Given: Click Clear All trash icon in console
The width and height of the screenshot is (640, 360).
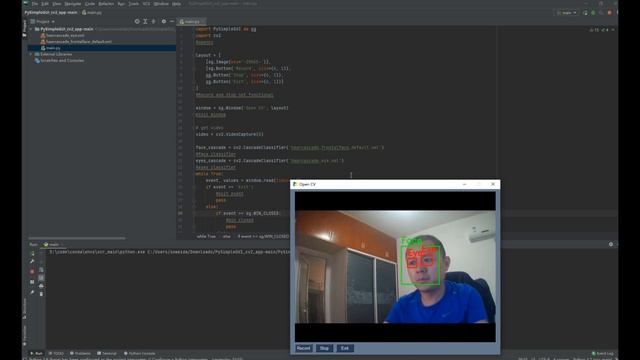Looking at the screenshot, I should [41, 294].
